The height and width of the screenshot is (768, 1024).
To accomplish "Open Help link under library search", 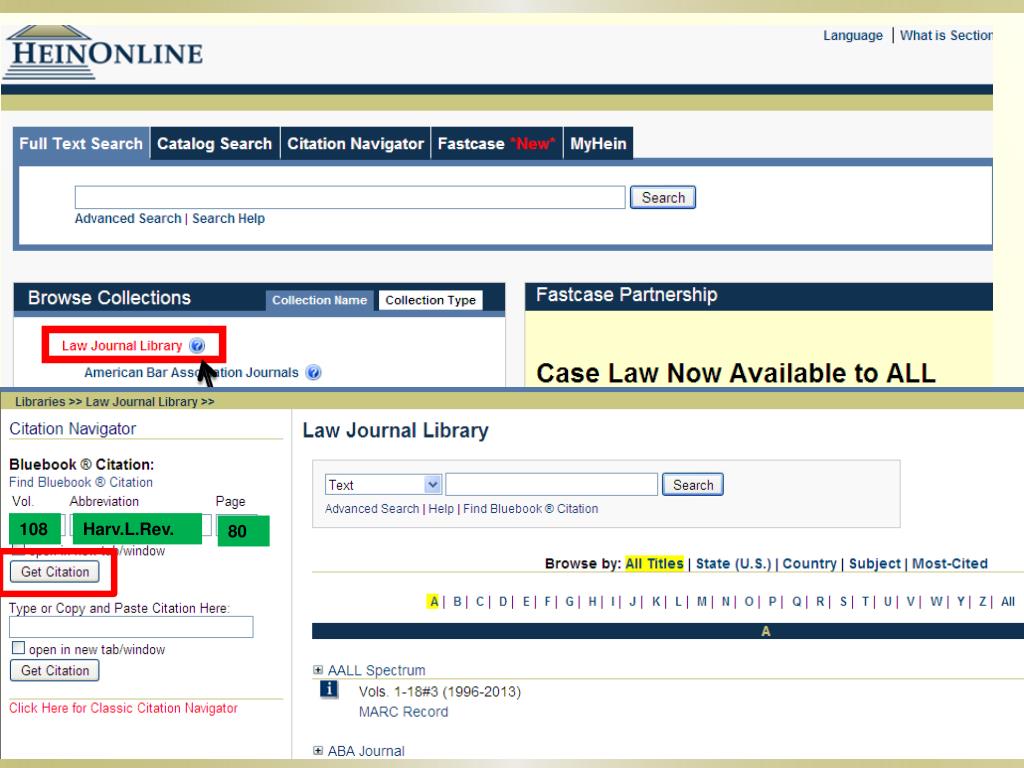I will (x=441, y=508).
